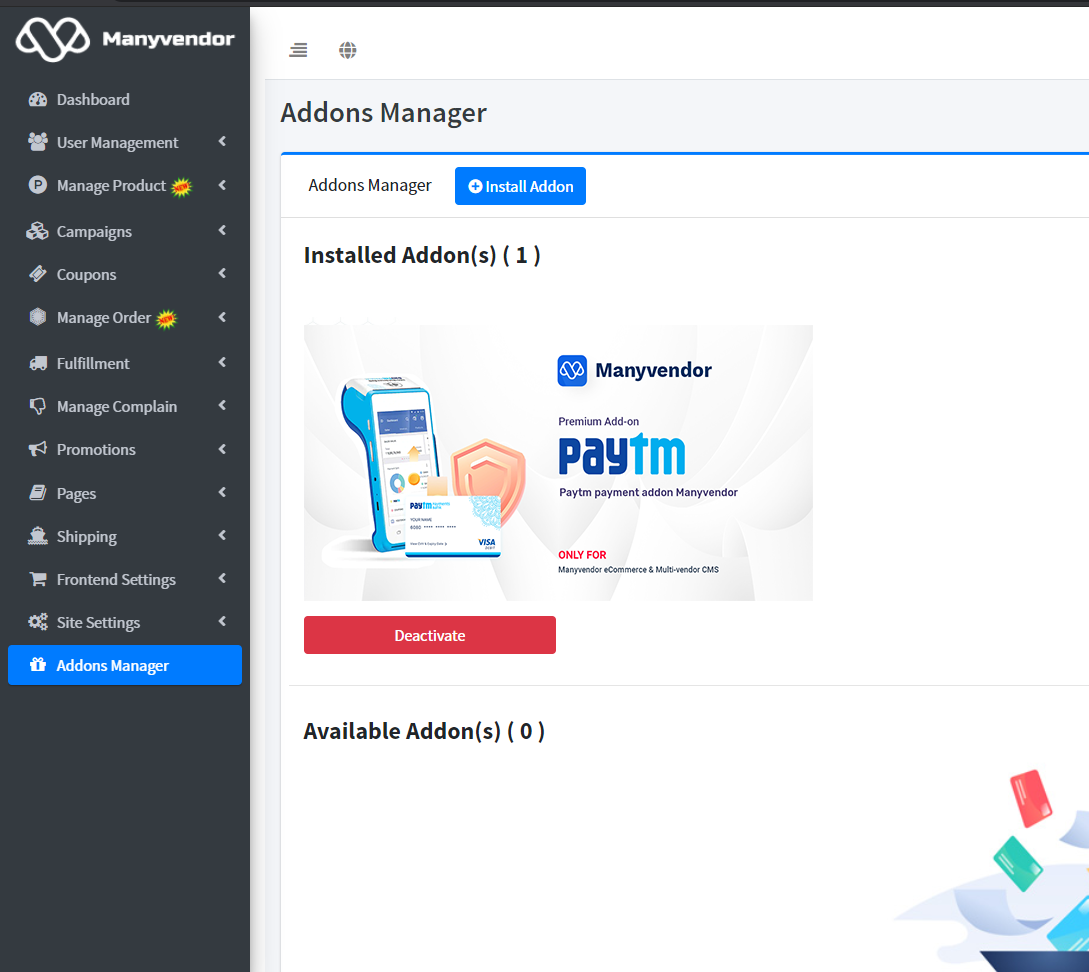Open the globe language icon
Viewport: 1089px width, 972px height.
point(348,50)
